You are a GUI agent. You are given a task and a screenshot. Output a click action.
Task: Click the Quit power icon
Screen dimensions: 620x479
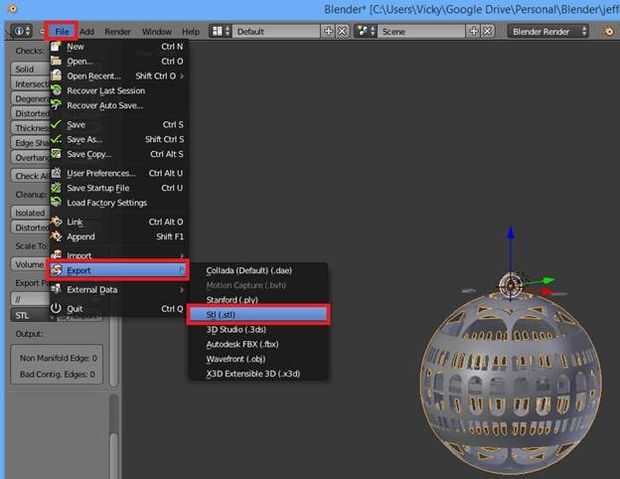[x=56, y=308]
